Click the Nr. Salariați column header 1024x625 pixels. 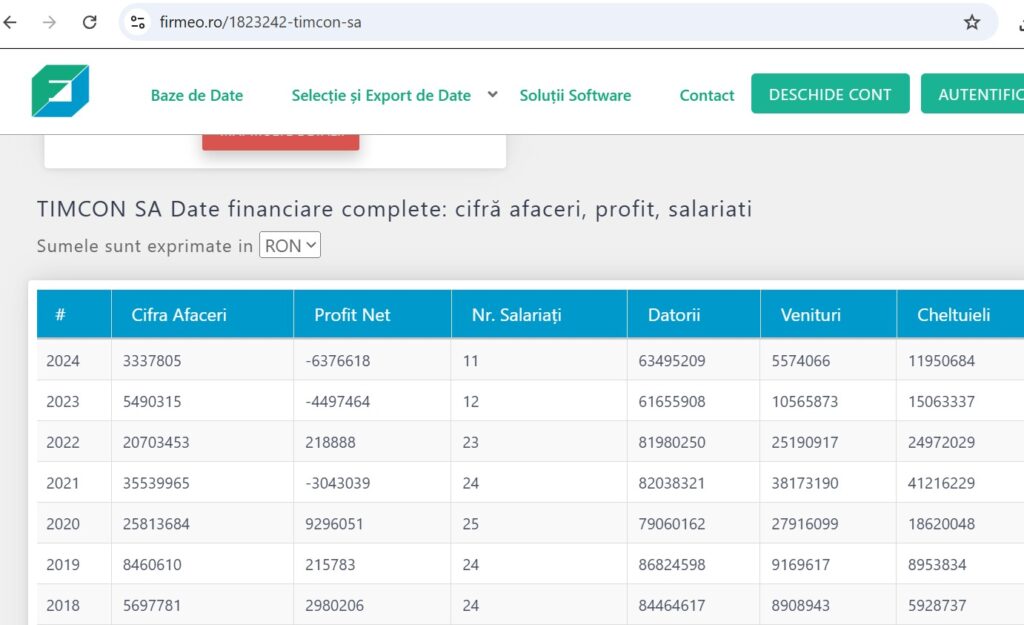516,315
